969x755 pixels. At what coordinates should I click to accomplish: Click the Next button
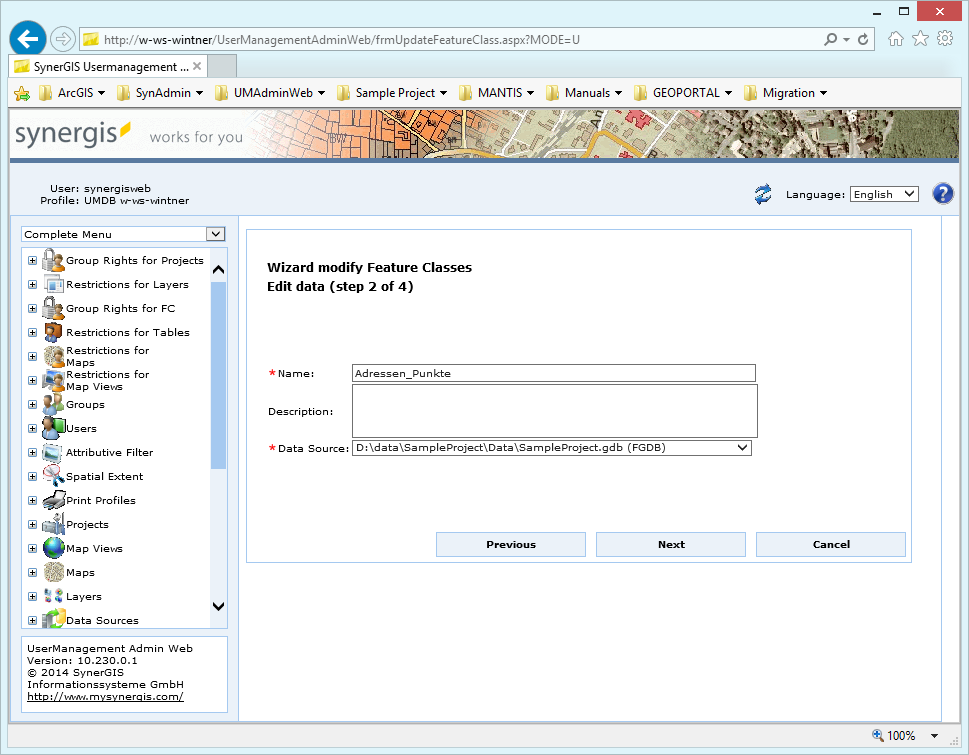click(670, 544)
